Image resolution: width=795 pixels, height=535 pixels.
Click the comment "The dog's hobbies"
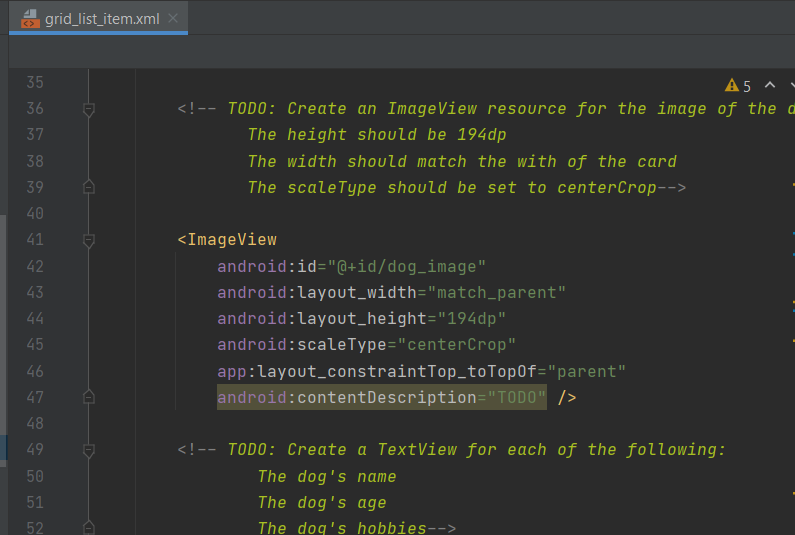coord(342,527)
